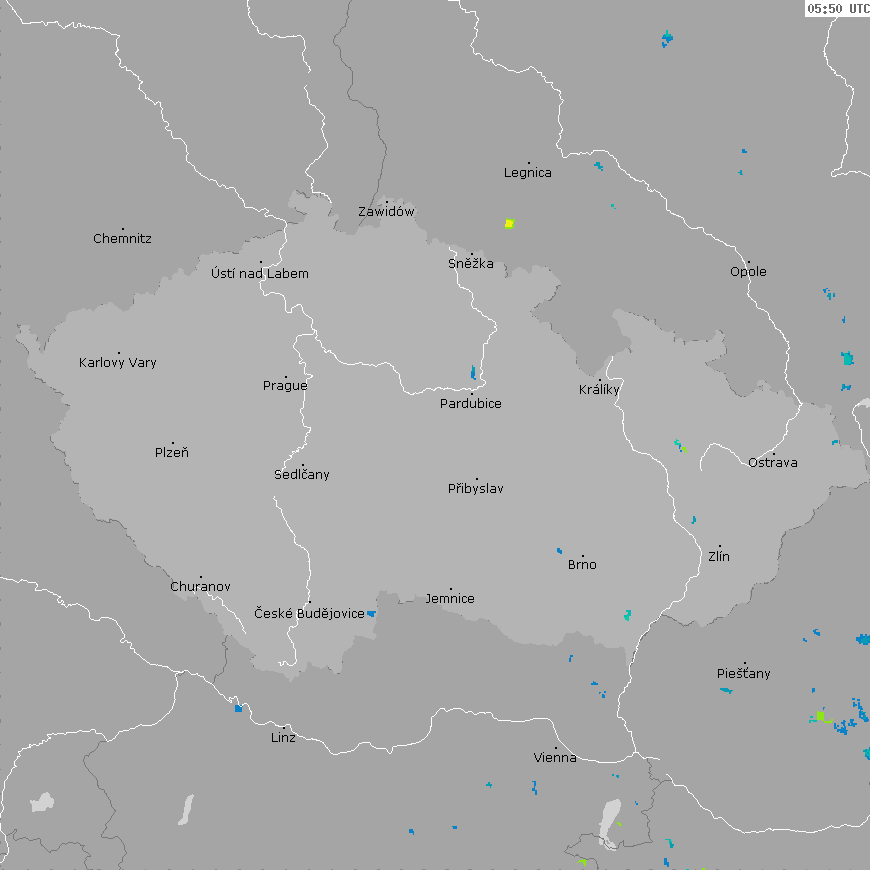Select the Pardubice city label
Screen dimensions: 870x870
(x=471, y=403)
